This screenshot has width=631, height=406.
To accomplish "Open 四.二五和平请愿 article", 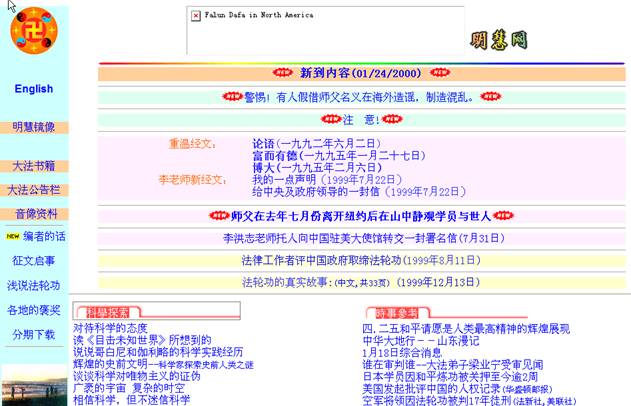I will pos(466,329).
